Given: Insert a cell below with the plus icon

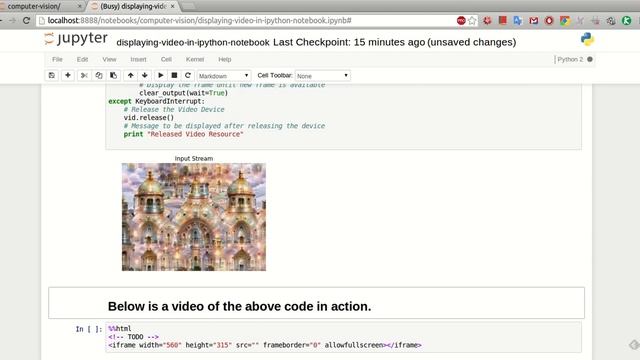Looking at the screenshot, I should click(x=68, y=76).
